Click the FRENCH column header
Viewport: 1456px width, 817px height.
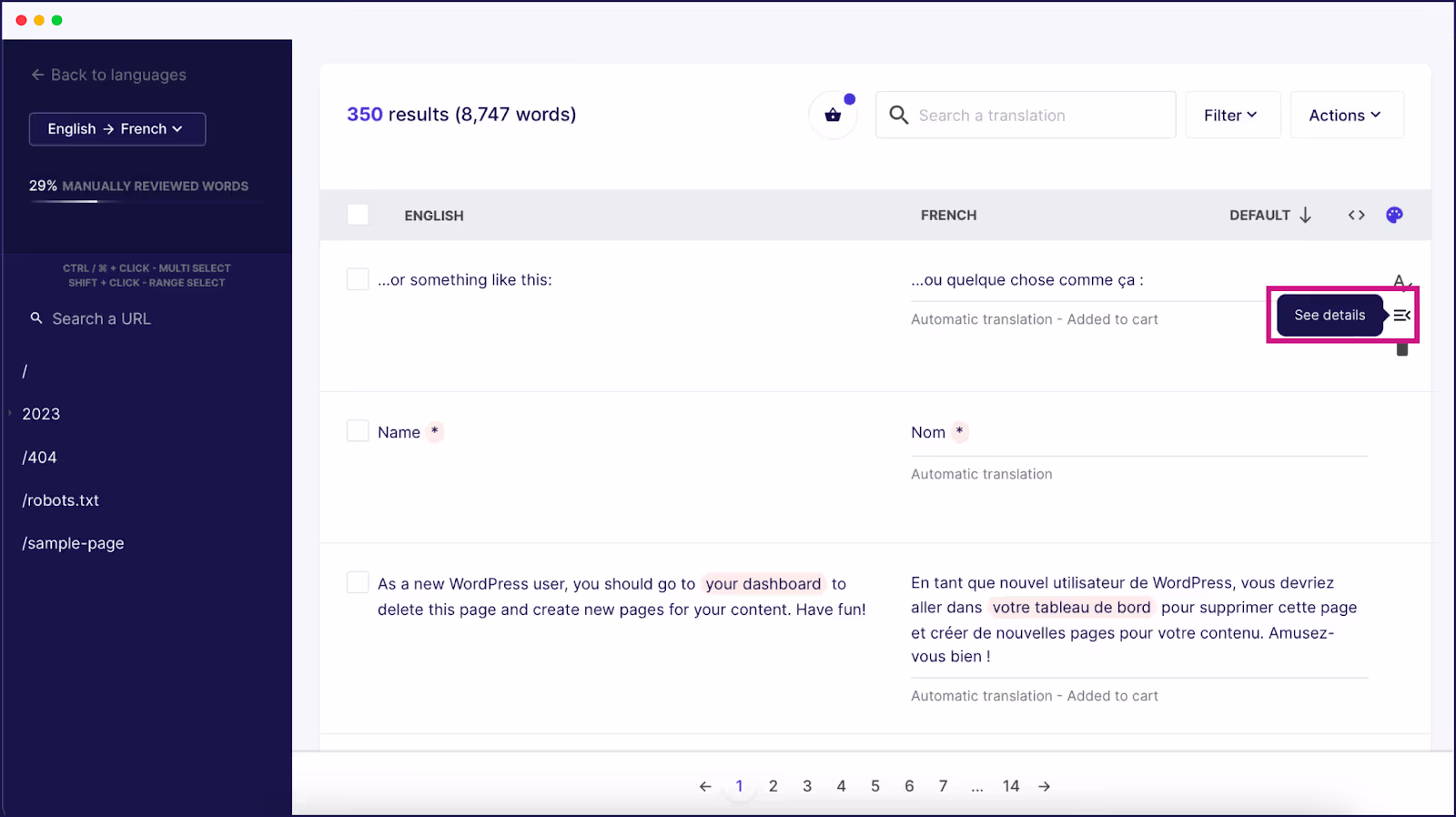tap(948, 216)
